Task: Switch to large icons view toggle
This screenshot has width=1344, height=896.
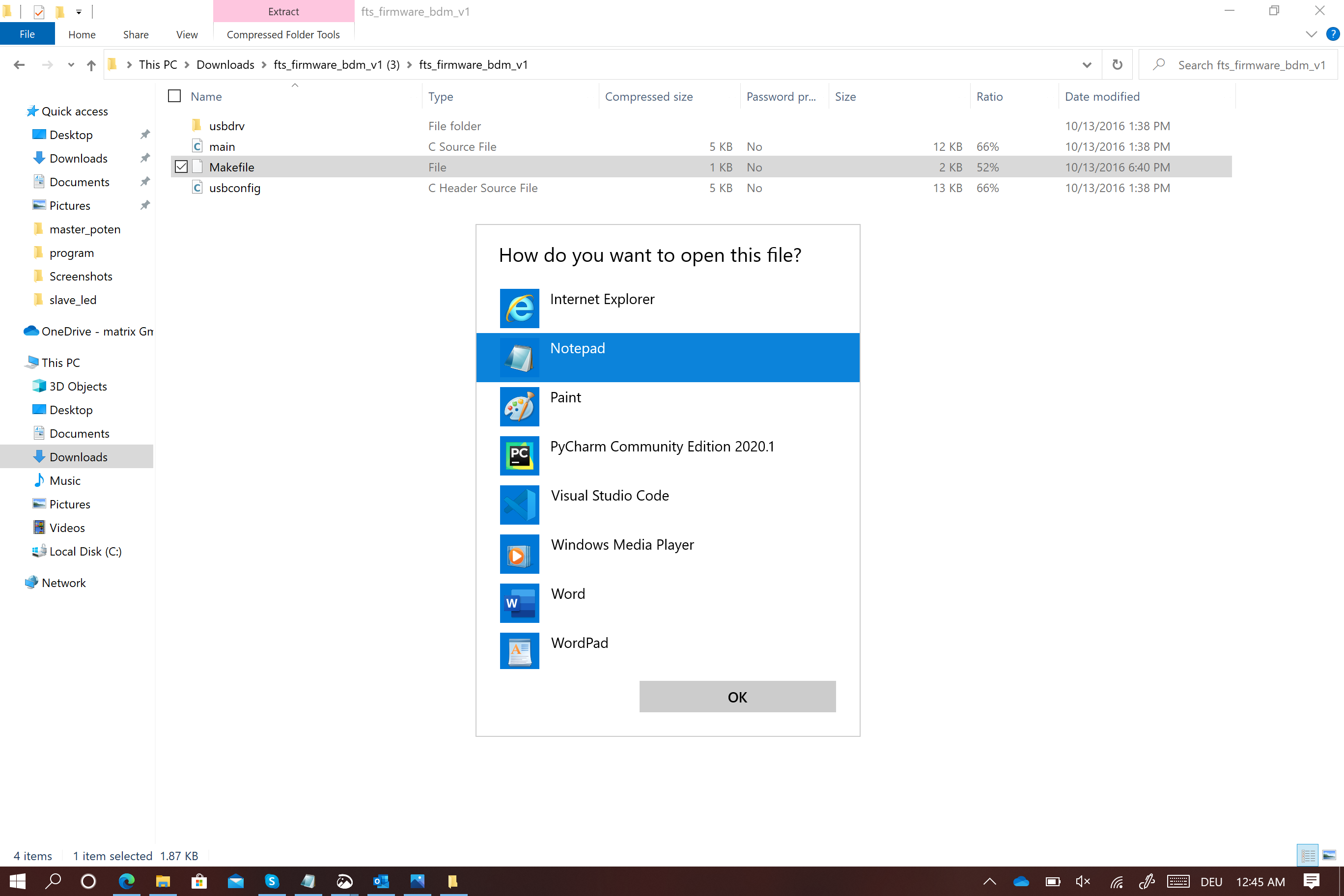Action: pos(1329,855)
